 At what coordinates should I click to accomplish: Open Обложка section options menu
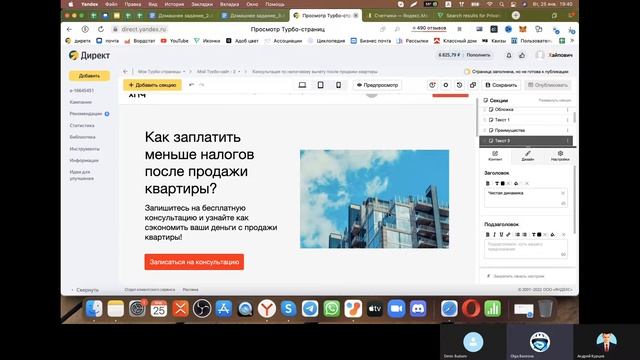567,109
